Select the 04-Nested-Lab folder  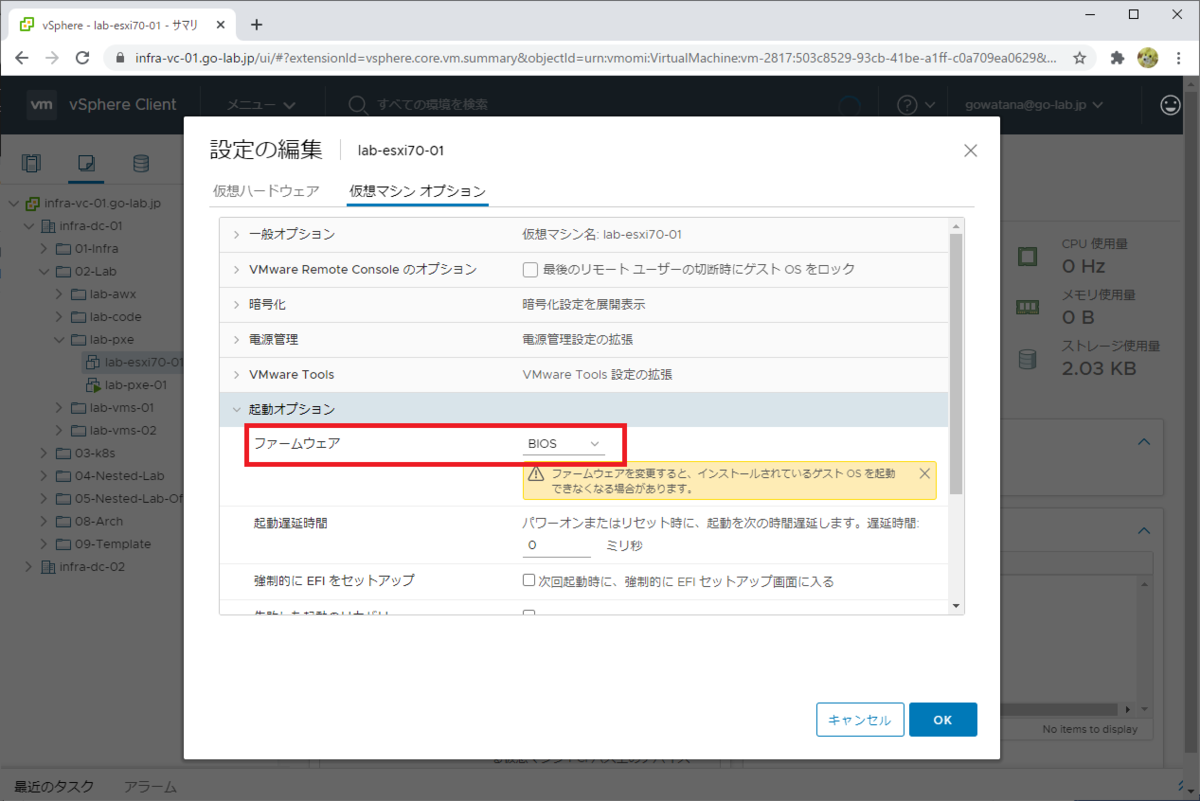point(119,476)
